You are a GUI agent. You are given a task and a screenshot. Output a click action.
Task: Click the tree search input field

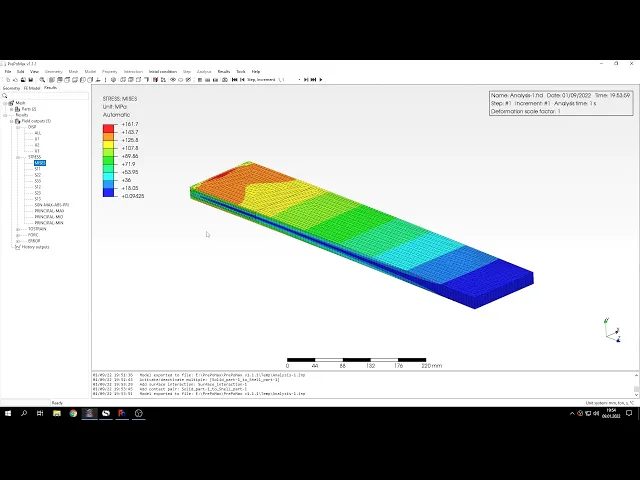point(46,96)
